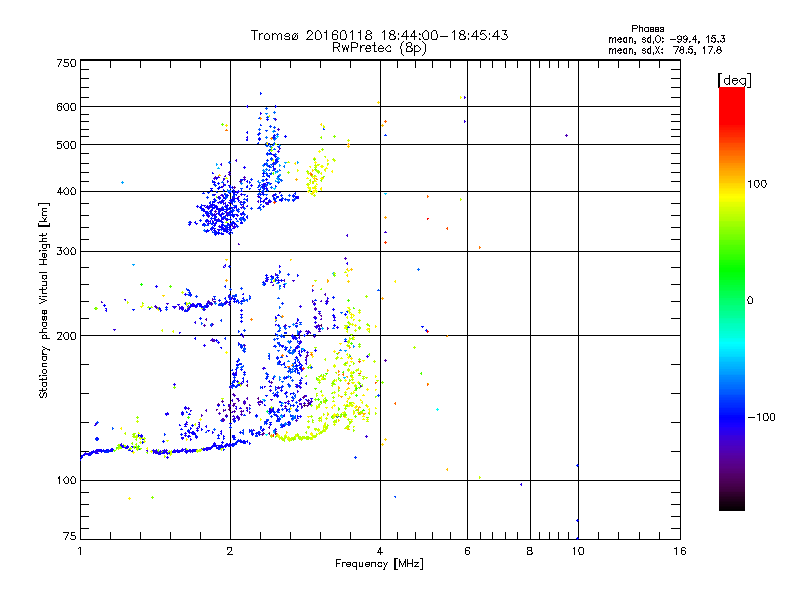
Task: Click 'Stationary phase Virtual Height [km]' y-axis label
Action: click(x=44, y=300)
